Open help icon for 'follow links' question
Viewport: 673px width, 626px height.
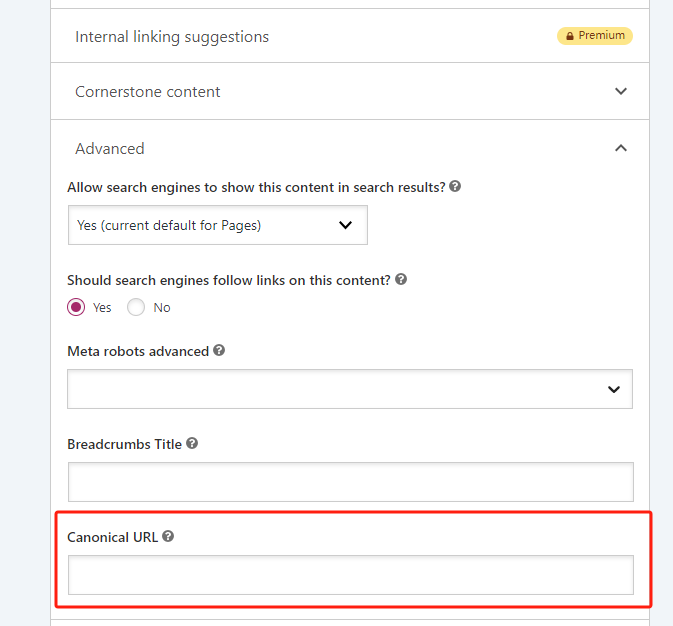[401, 280]
